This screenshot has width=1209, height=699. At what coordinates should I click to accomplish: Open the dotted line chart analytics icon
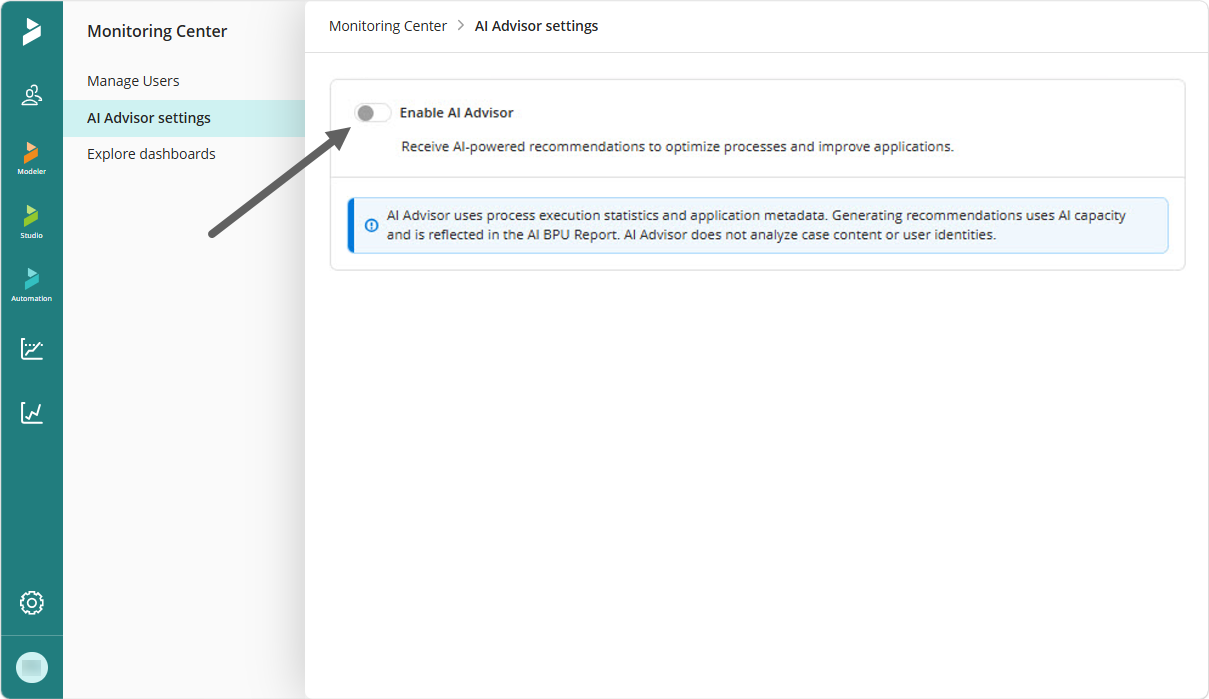pos(32,349)
